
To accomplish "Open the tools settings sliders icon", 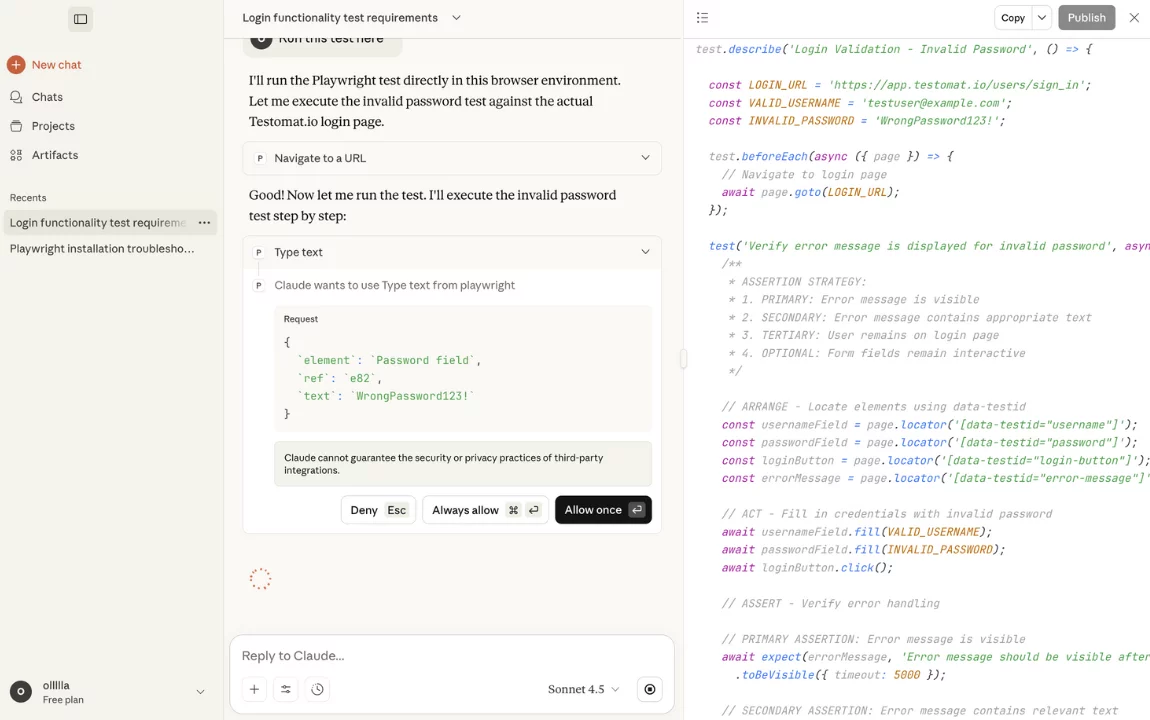I will pyautogui.click(x=286, y=689).
